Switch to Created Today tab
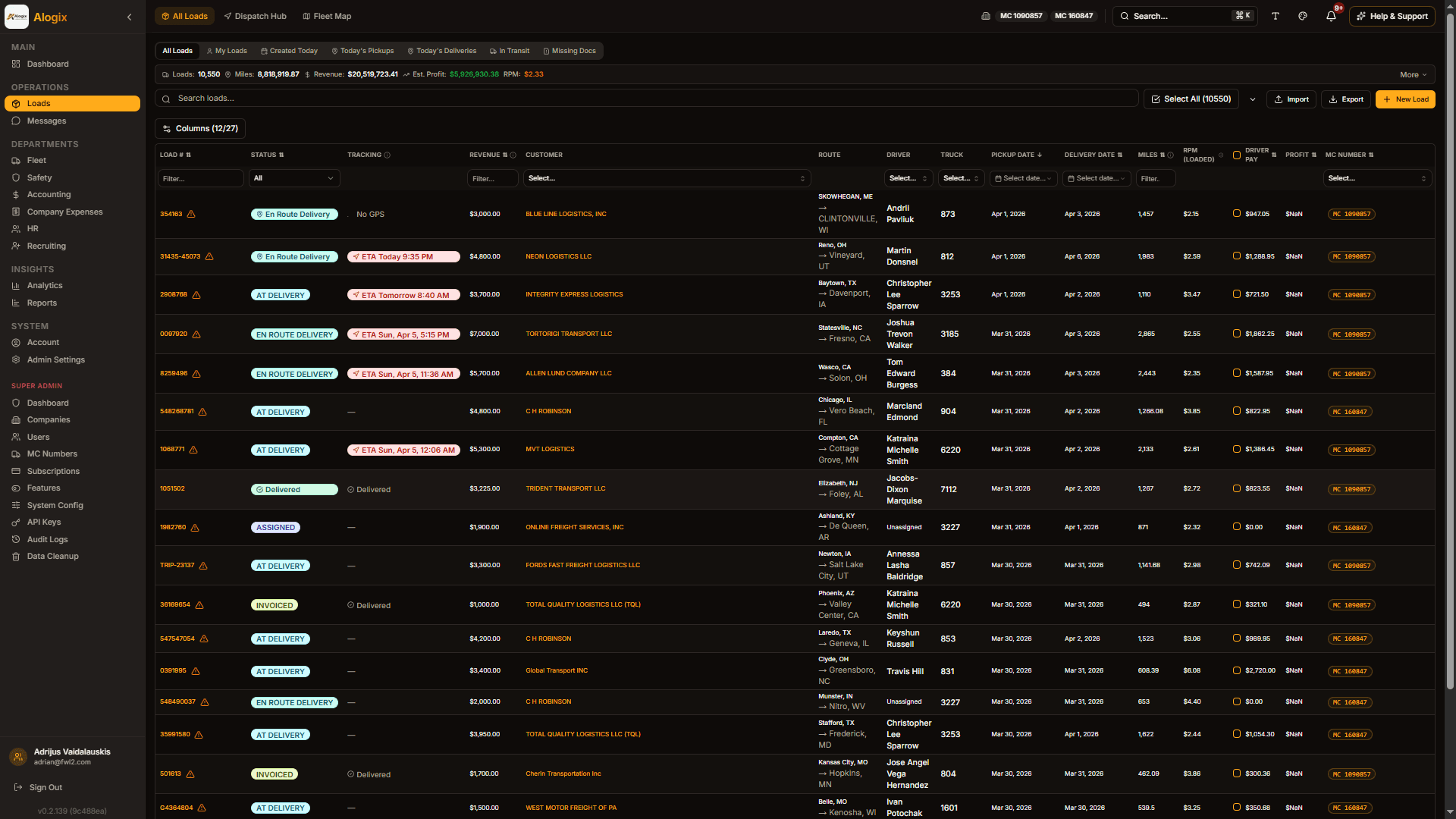The height and width of the screenshot is (819, 1456). [x=289, y=52]
